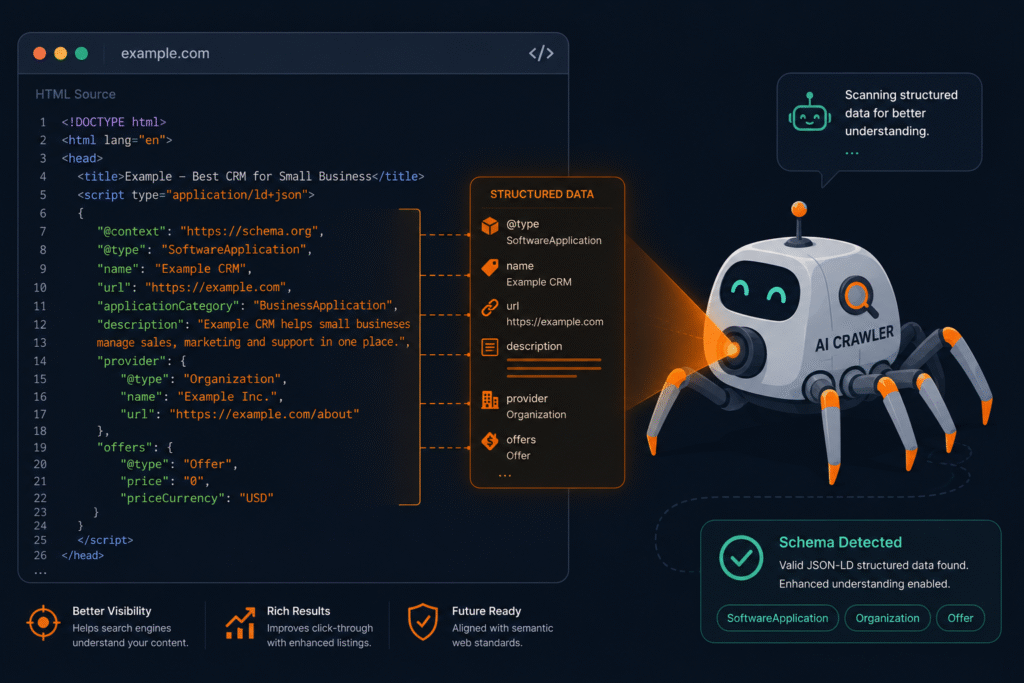
Task: Click the script type application/ld+json line
Action: tap(196, 195)
